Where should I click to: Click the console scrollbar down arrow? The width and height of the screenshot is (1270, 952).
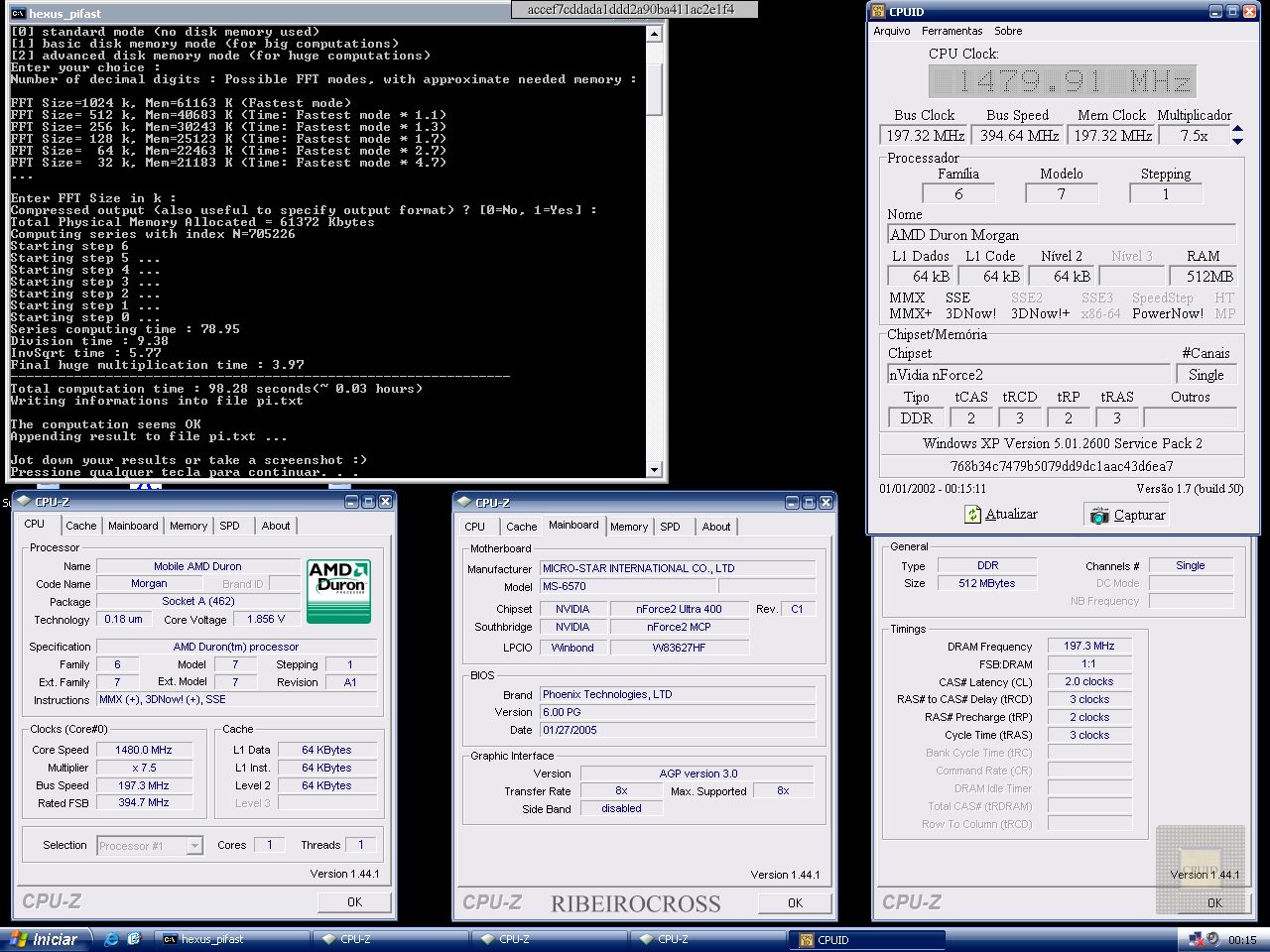654,469
